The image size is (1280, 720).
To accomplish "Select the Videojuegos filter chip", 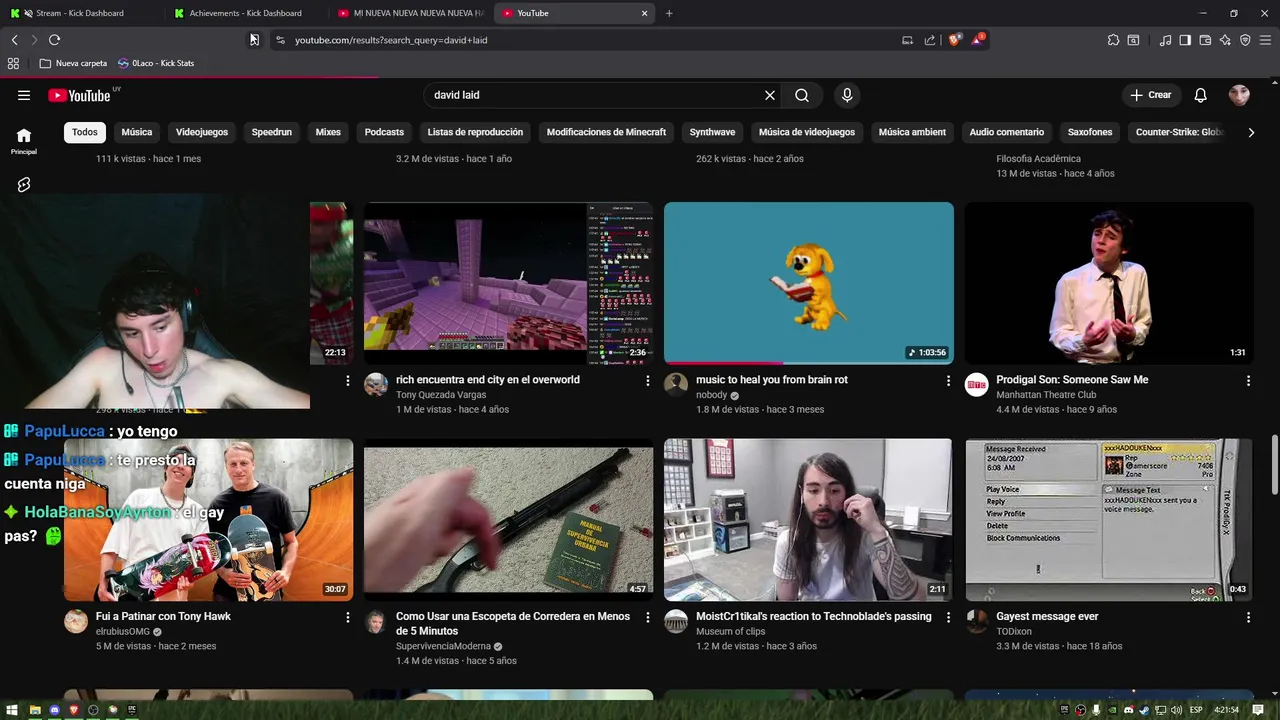I will 202,132.
